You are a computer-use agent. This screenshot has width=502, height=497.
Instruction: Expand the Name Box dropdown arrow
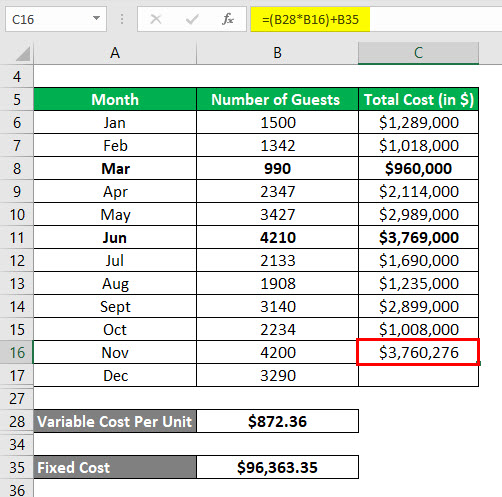coord(96,18)
